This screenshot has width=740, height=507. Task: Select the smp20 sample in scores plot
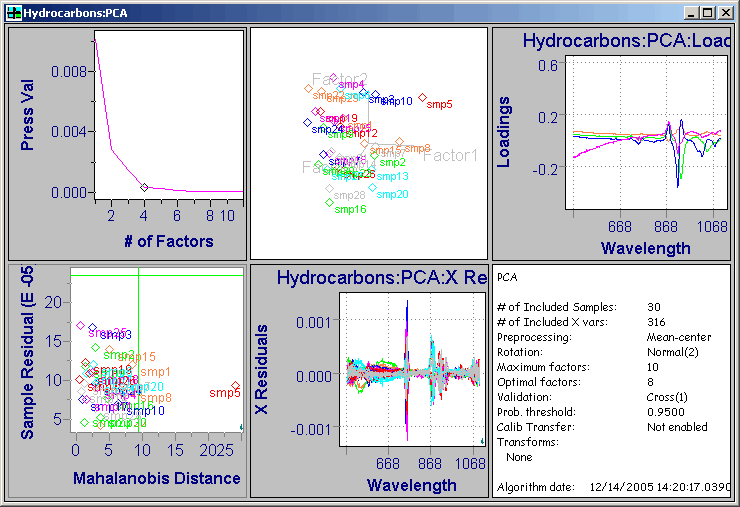tap(372, 187)
